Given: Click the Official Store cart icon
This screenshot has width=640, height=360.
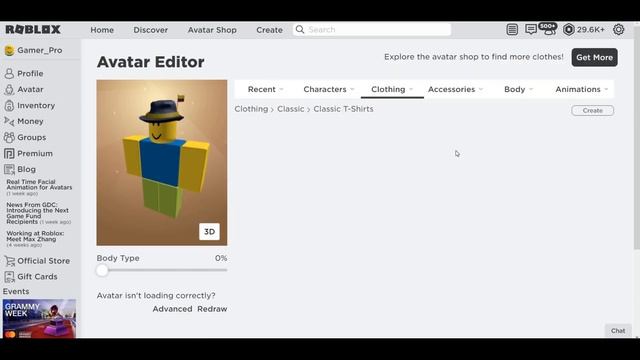Looking at the screenshot, I should [9, 261].
